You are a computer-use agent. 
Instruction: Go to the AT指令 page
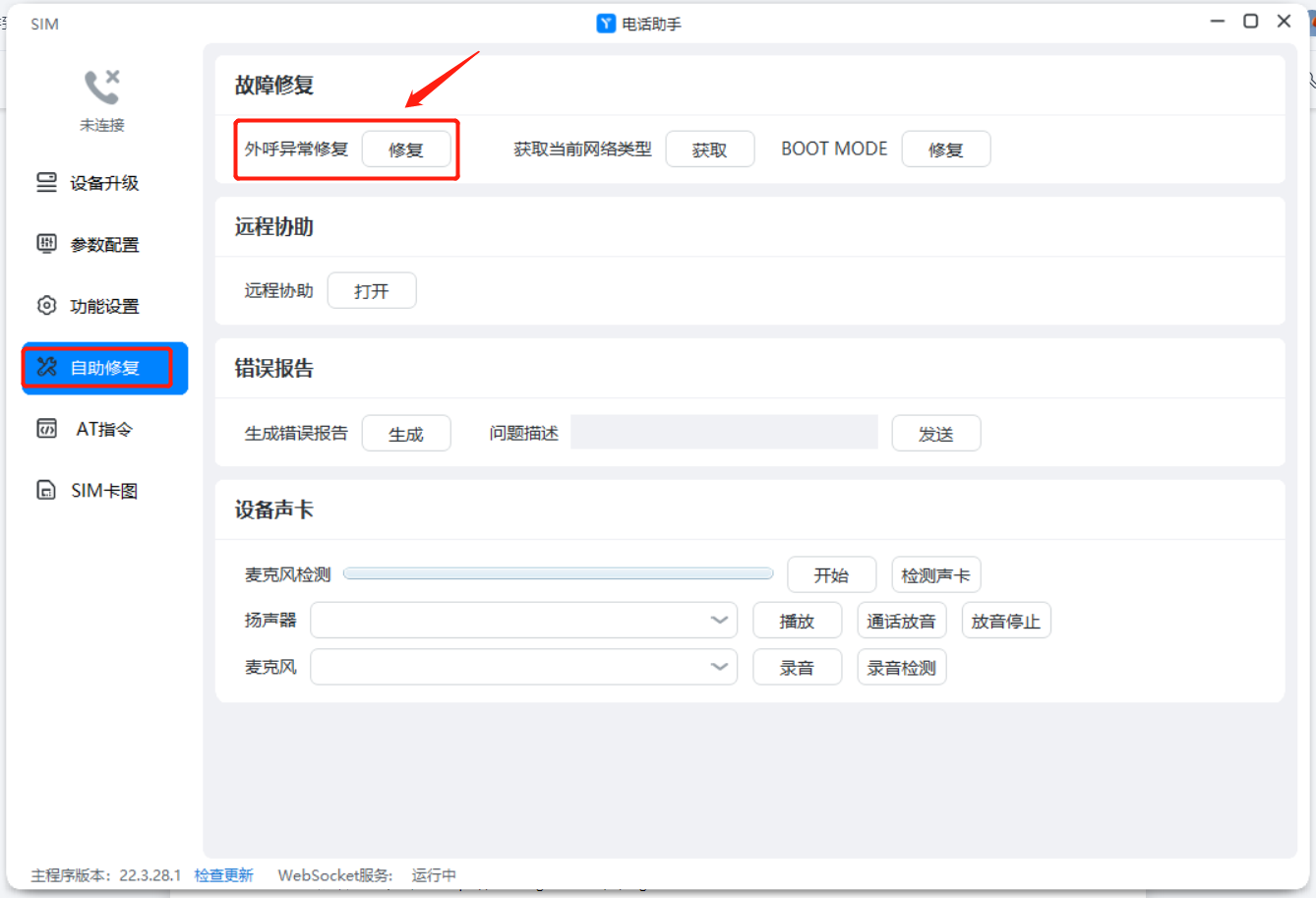104,429
